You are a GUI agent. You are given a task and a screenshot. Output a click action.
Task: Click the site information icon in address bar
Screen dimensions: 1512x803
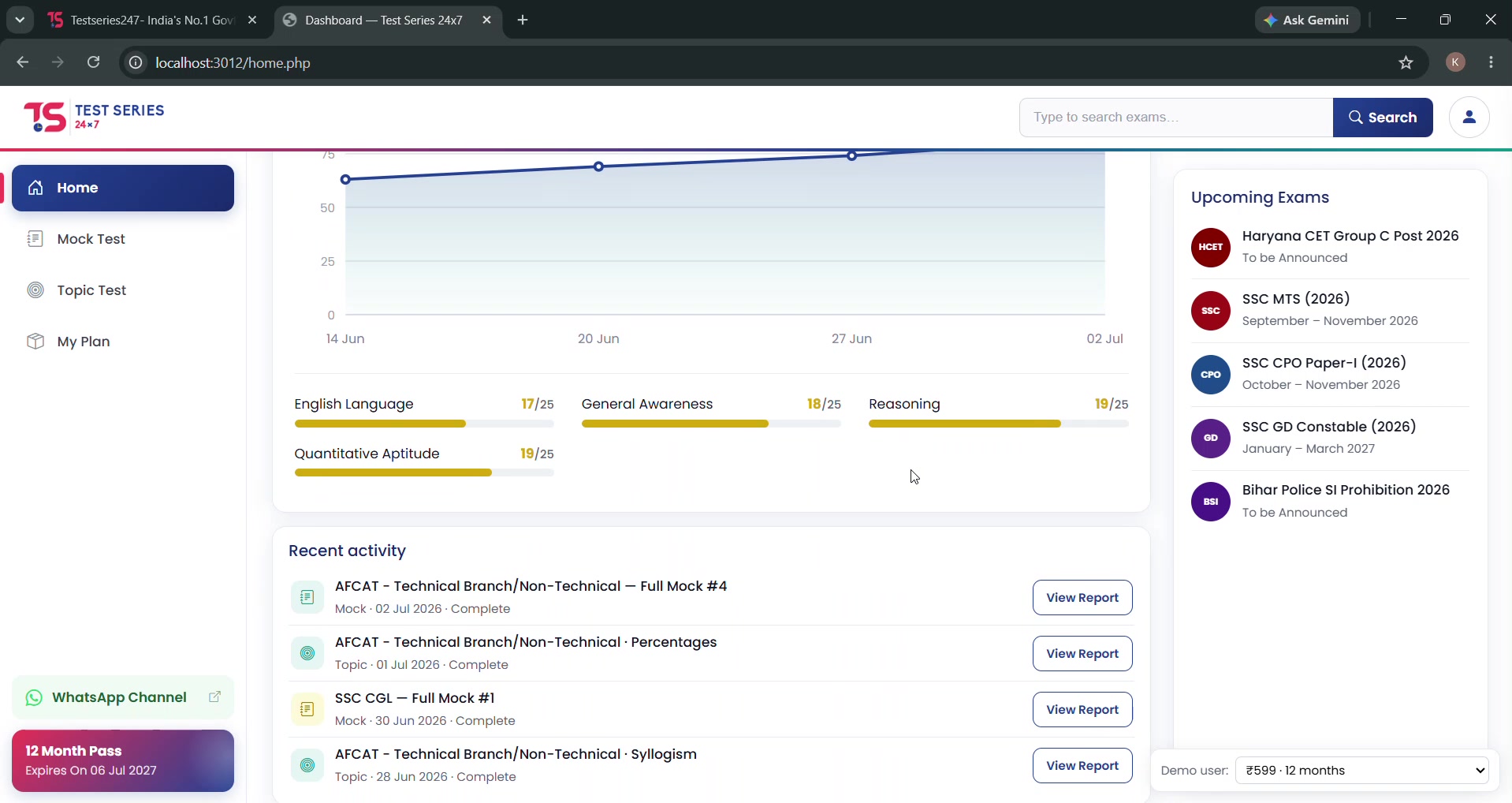136,62
